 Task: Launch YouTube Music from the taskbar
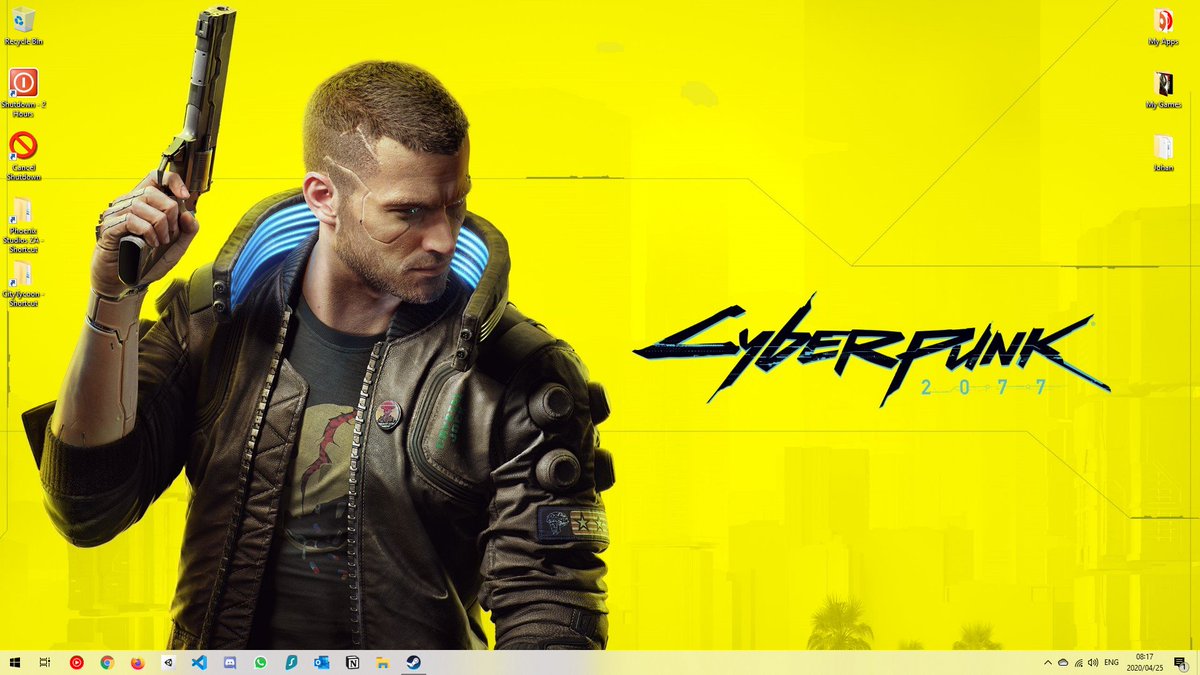tap(77, 662)
